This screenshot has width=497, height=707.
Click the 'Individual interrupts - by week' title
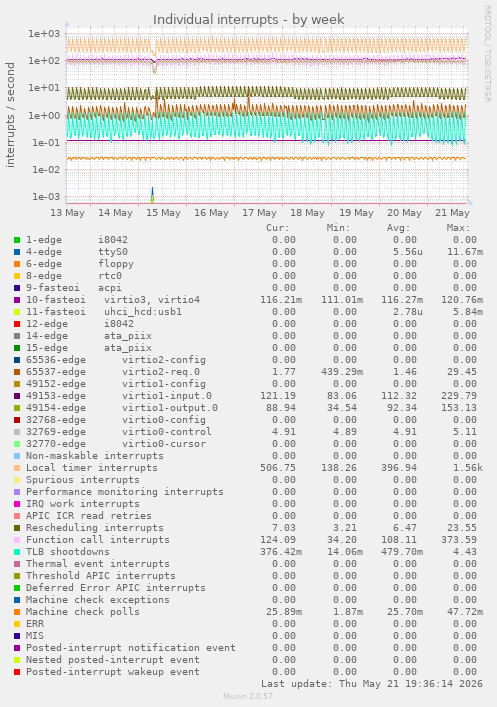[x=248, y=19]
